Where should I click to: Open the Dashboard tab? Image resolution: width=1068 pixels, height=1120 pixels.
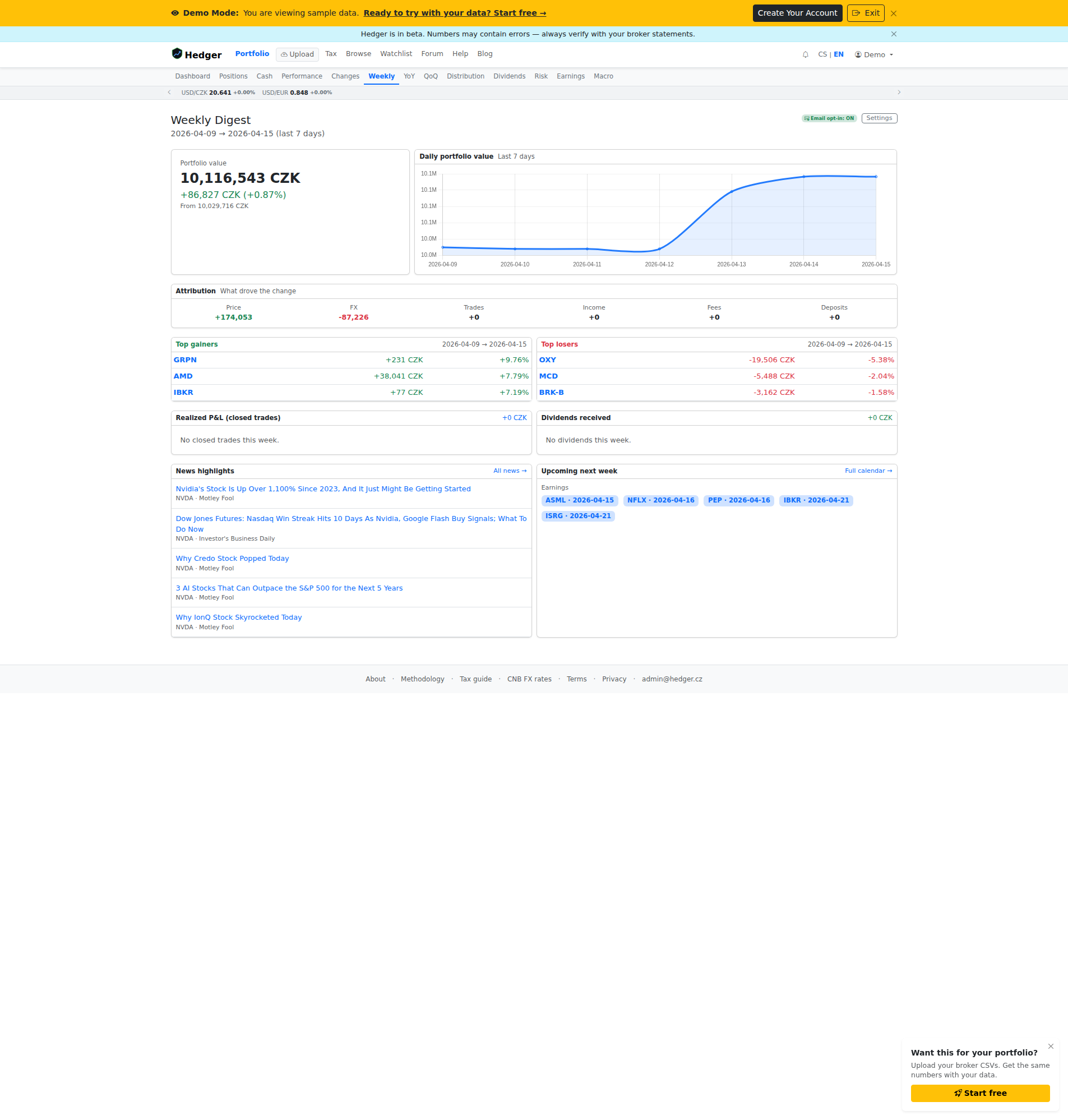pos(192,76)
